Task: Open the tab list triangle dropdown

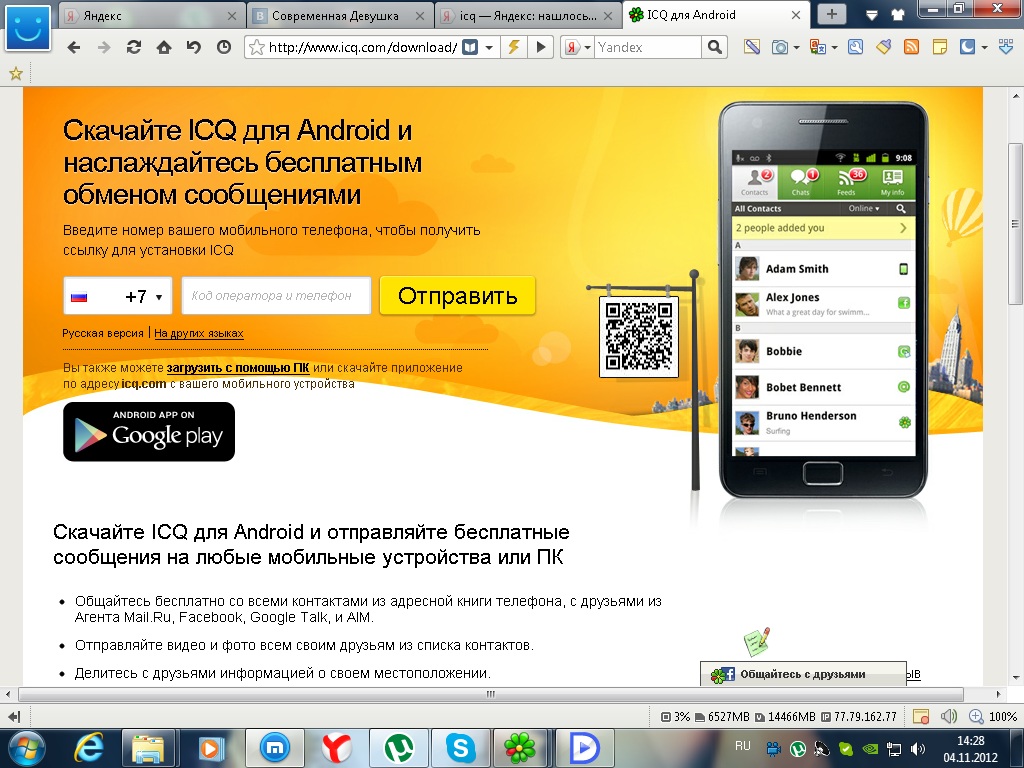Action: (x=871, y=15)
